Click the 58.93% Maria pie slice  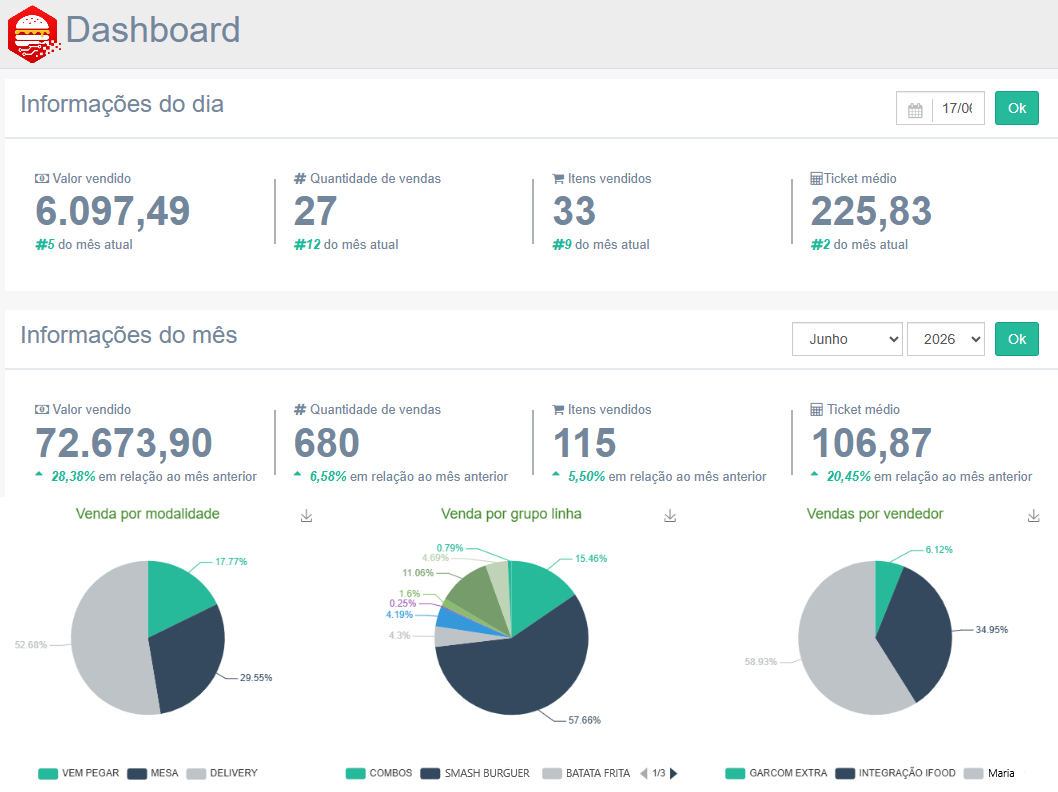click(x=837, y=648)
